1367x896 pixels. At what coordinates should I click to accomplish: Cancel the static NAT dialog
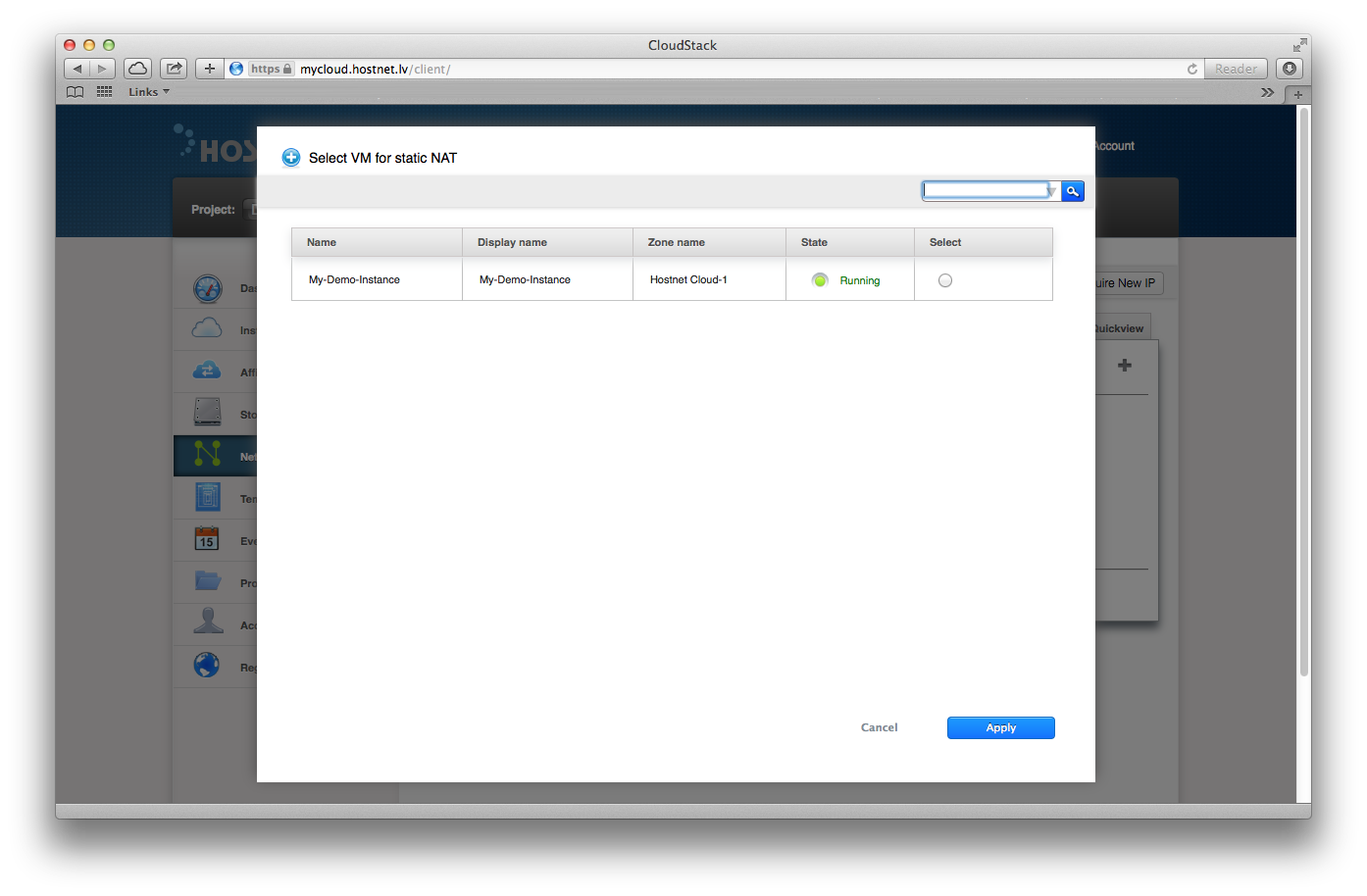tap(879, 727)
